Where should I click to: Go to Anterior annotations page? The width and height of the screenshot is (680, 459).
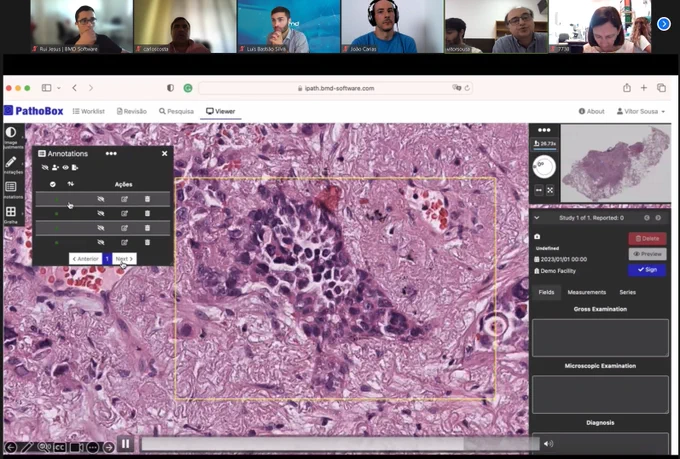[85, 259]
